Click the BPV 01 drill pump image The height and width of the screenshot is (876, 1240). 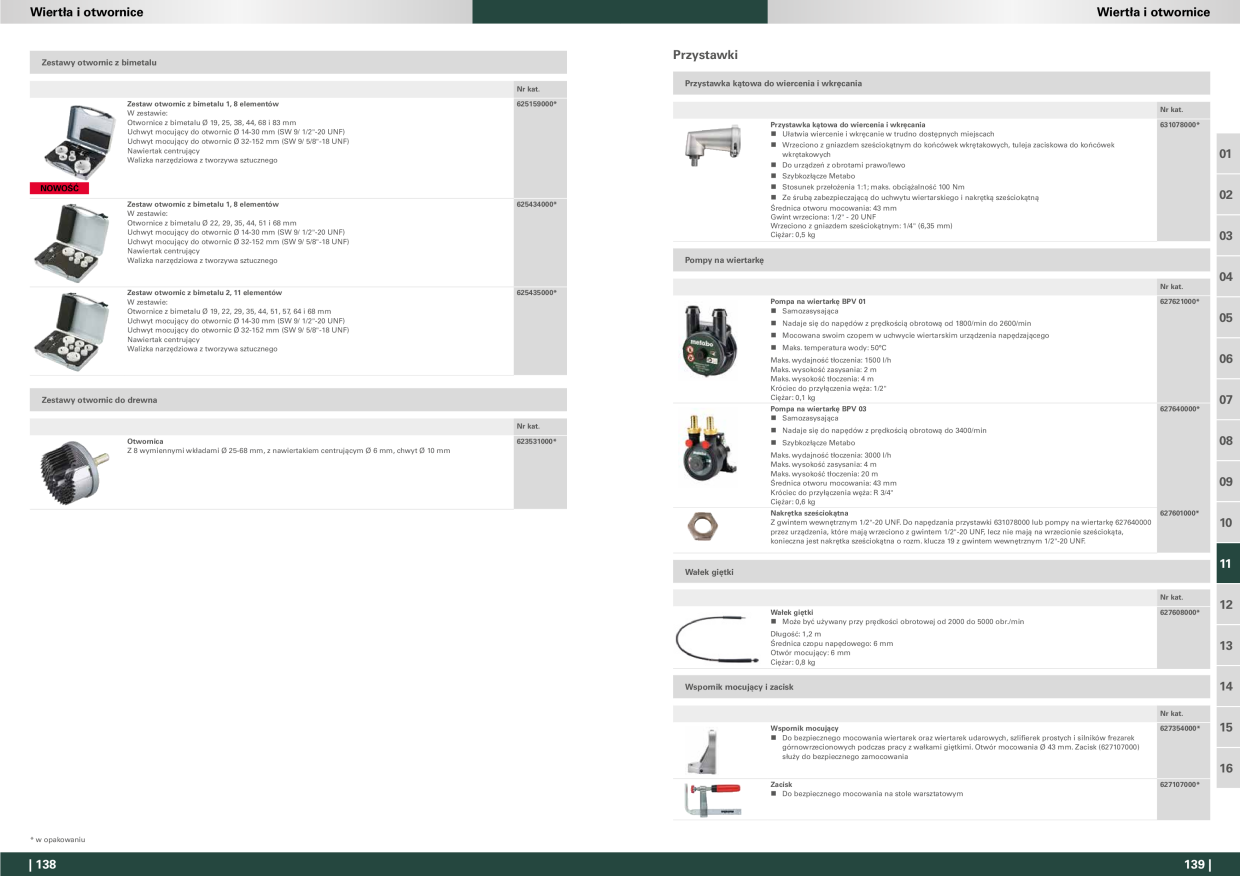coord(712,340)
